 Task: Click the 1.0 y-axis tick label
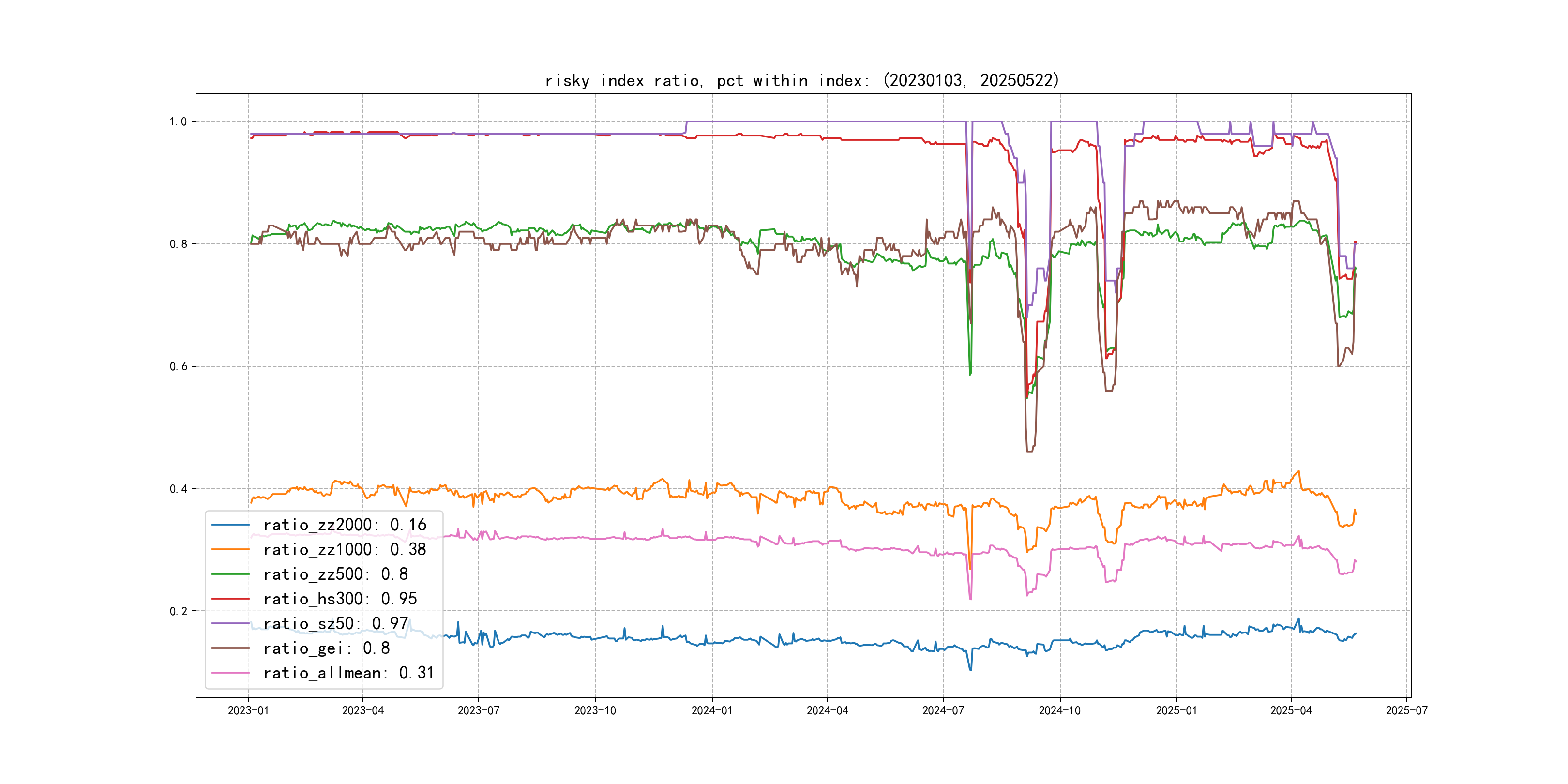click(x=178, y=122)
